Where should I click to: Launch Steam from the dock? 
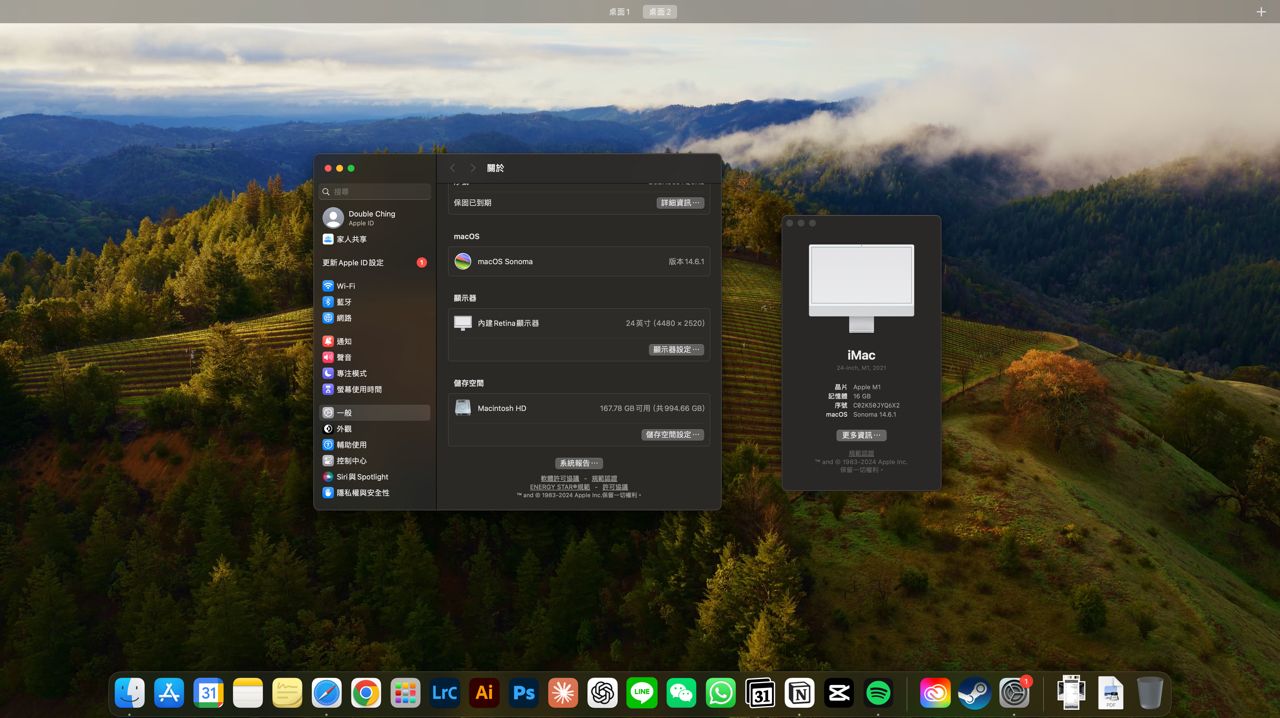tap(974, 693)
